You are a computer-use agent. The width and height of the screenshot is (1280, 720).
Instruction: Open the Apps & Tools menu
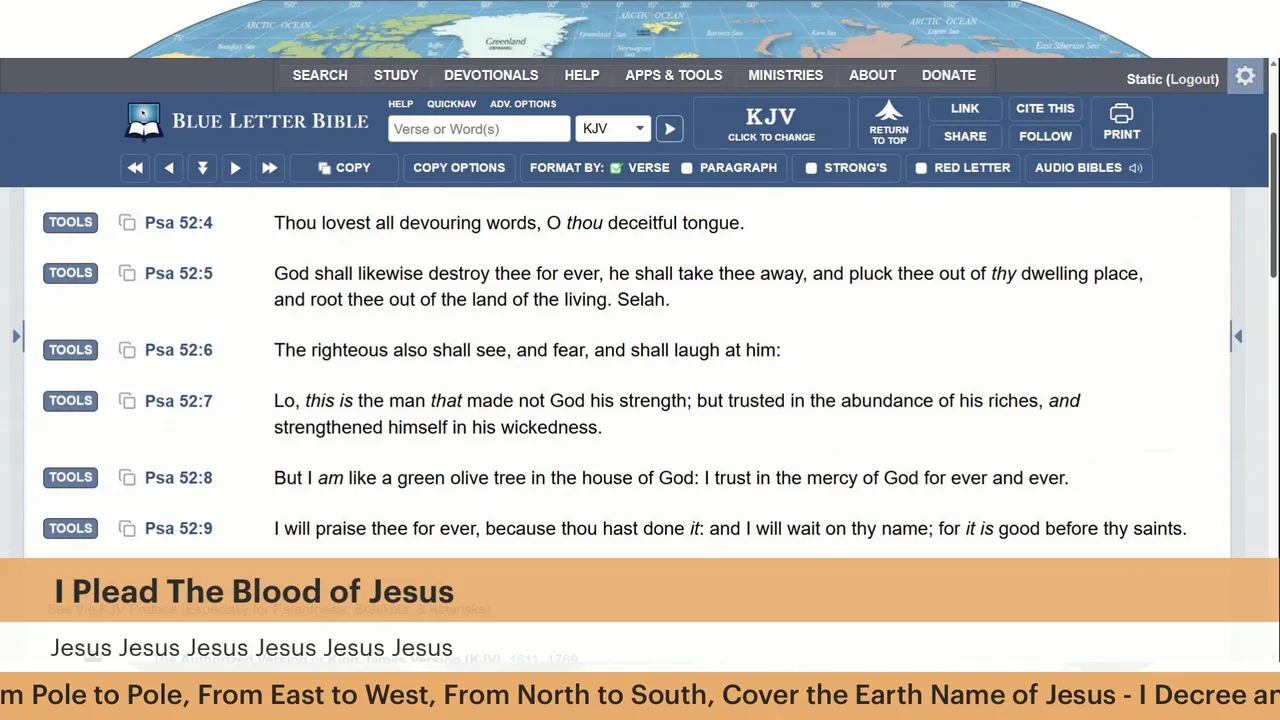coord(674,75)
